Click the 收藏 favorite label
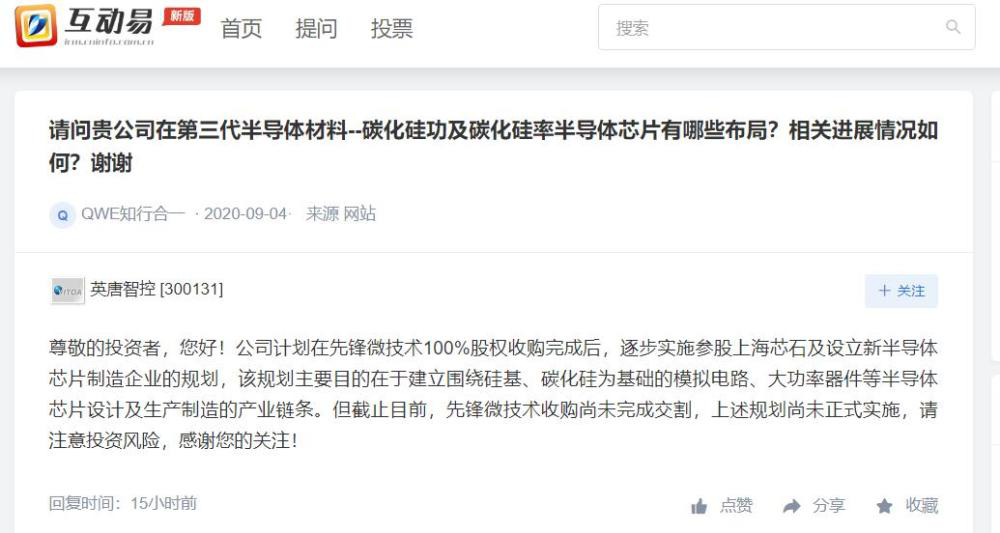The image size is (1000, 533). pyautogui.click(x=922, y=506)
